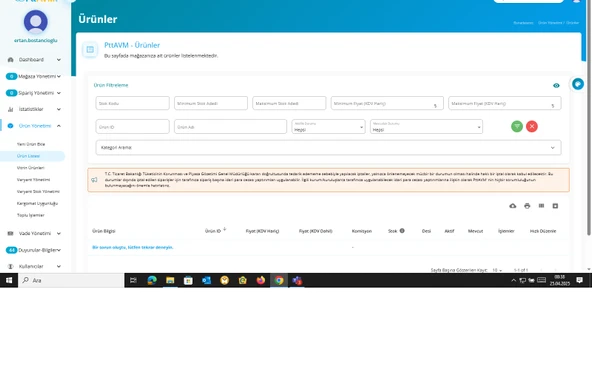This screenshot has width=592, height=366.
Task: Launch Microsoft Edge from the taskbar
Action: [x=152, y=280]
